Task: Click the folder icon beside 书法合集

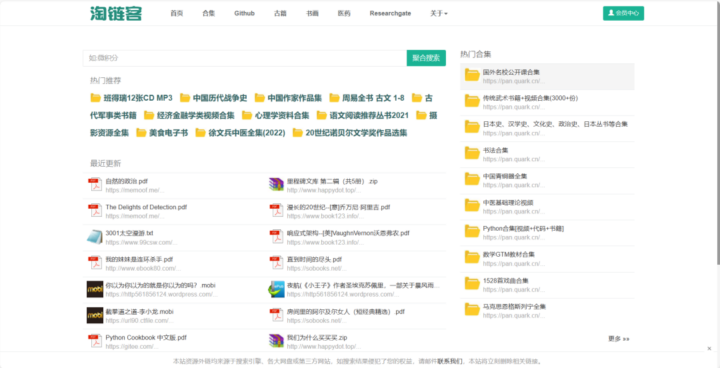Action: (x=472, y=153)
